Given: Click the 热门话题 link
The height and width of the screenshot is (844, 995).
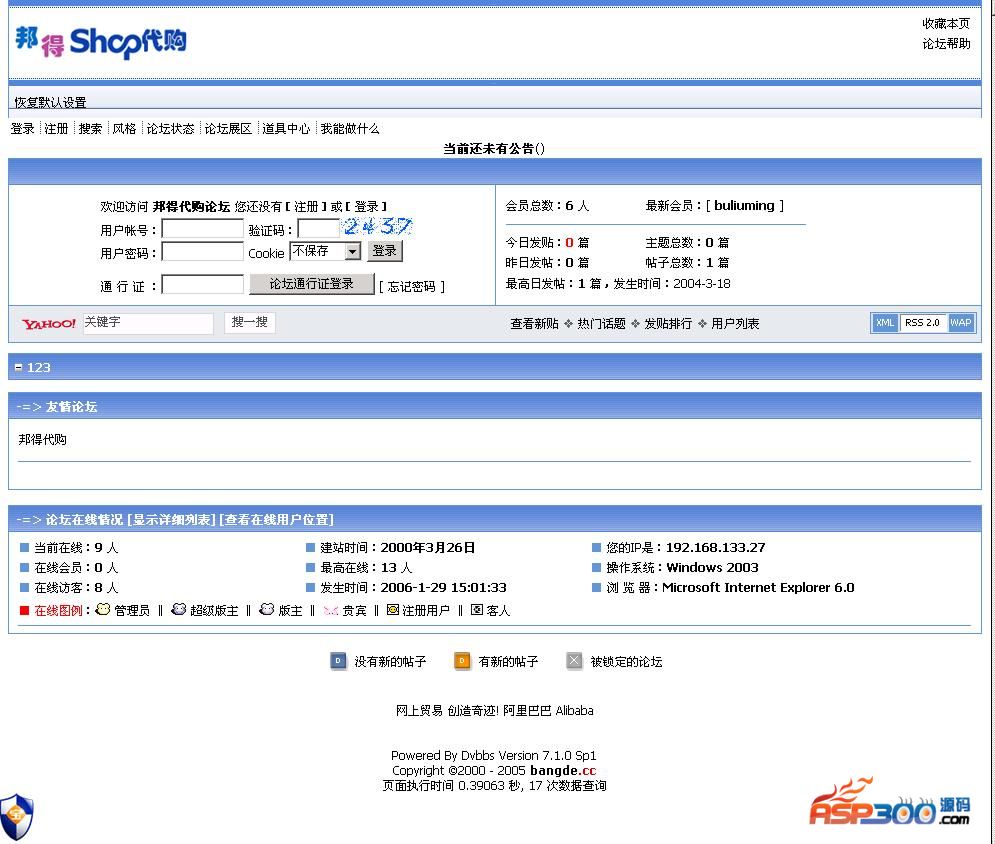Looking at the screenshot, I should point(602,324).
